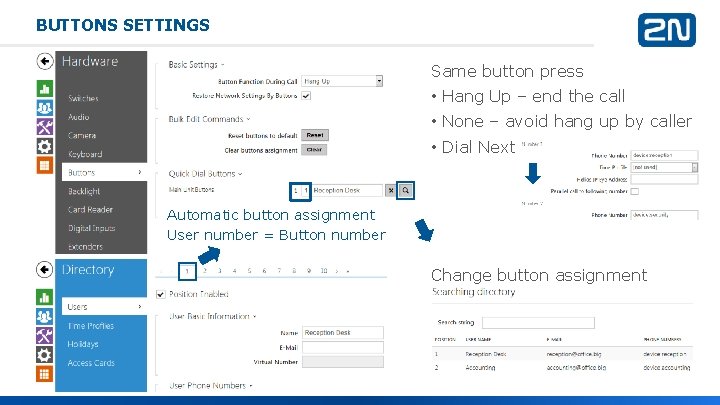Viewport: 720px width, 405px height.
Task: Click the Virtual Number field
Action: tap(343, 362)
